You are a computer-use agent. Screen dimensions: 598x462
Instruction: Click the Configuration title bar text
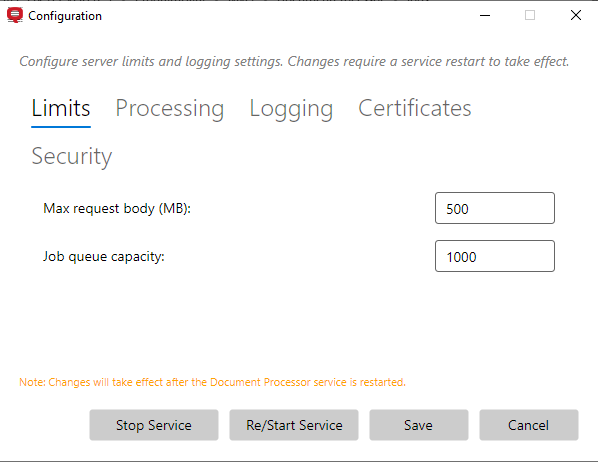(65, 16)
